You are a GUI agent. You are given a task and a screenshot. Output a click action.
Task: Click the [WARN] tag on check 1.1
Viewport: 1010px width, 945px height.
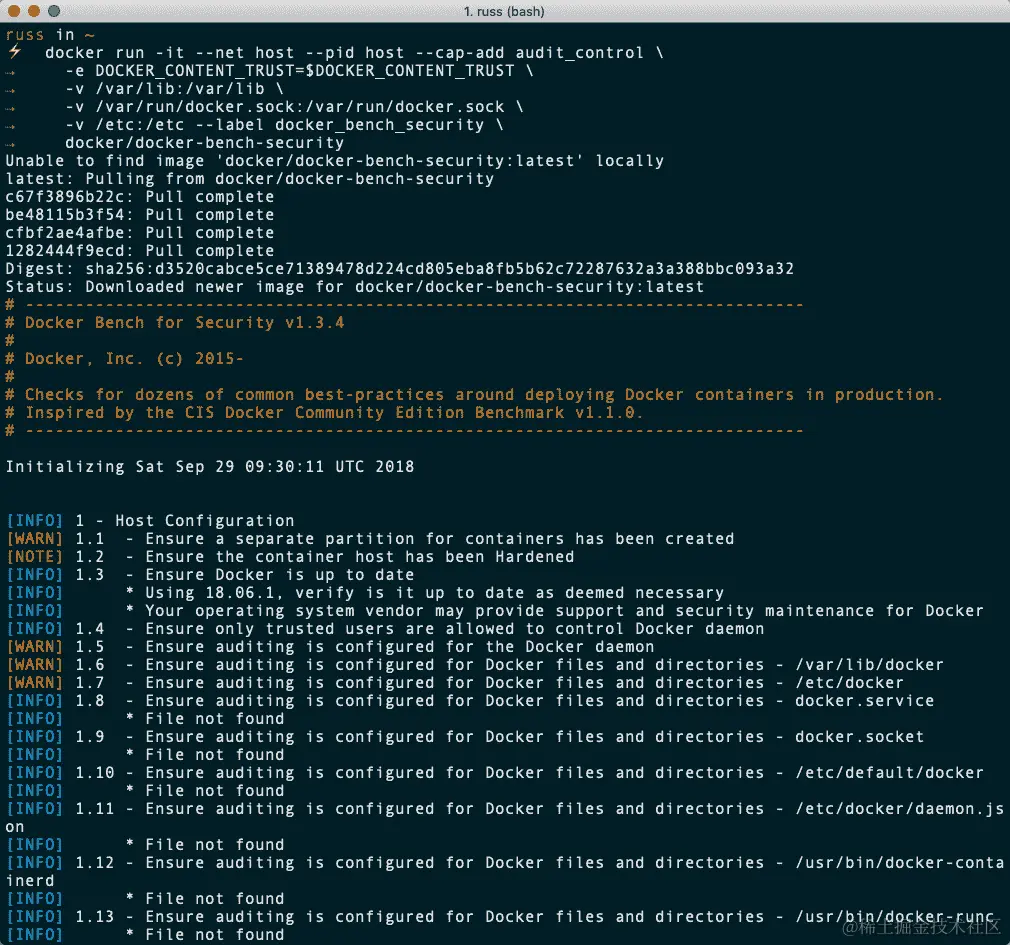coord(35,539)
